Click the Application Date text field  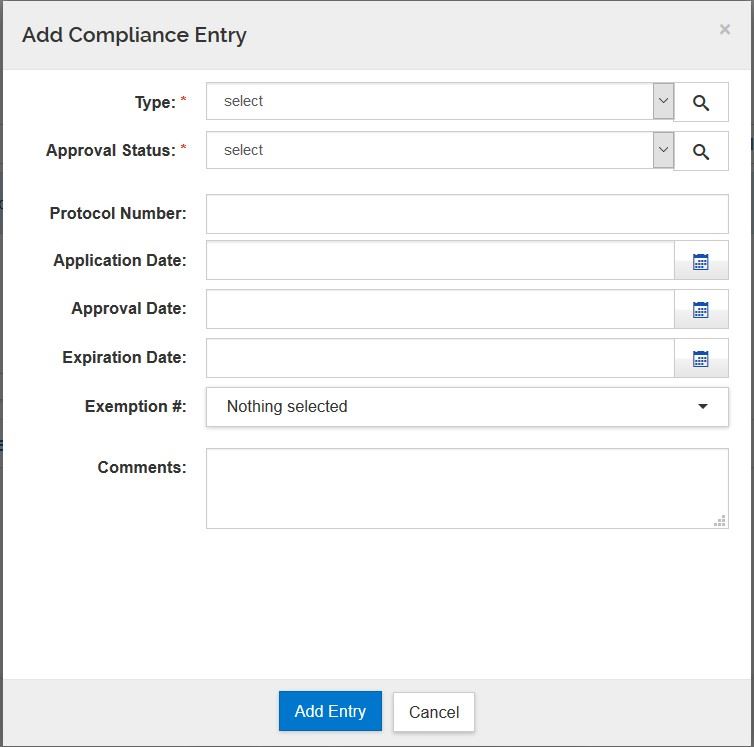tap(440, 261)
